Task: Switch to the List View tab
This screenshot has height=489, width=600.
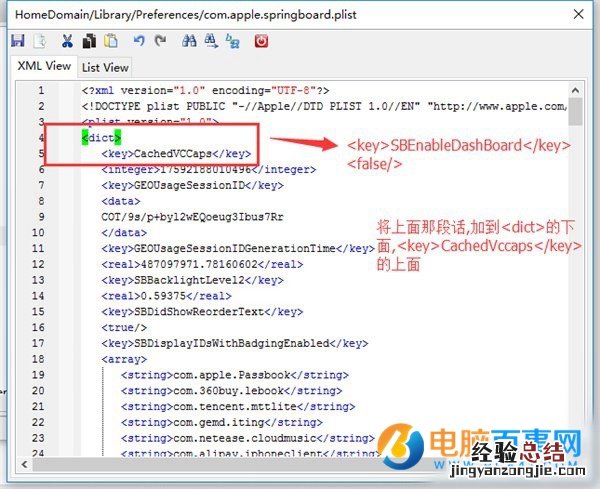Action: click(x=105, y=67)
